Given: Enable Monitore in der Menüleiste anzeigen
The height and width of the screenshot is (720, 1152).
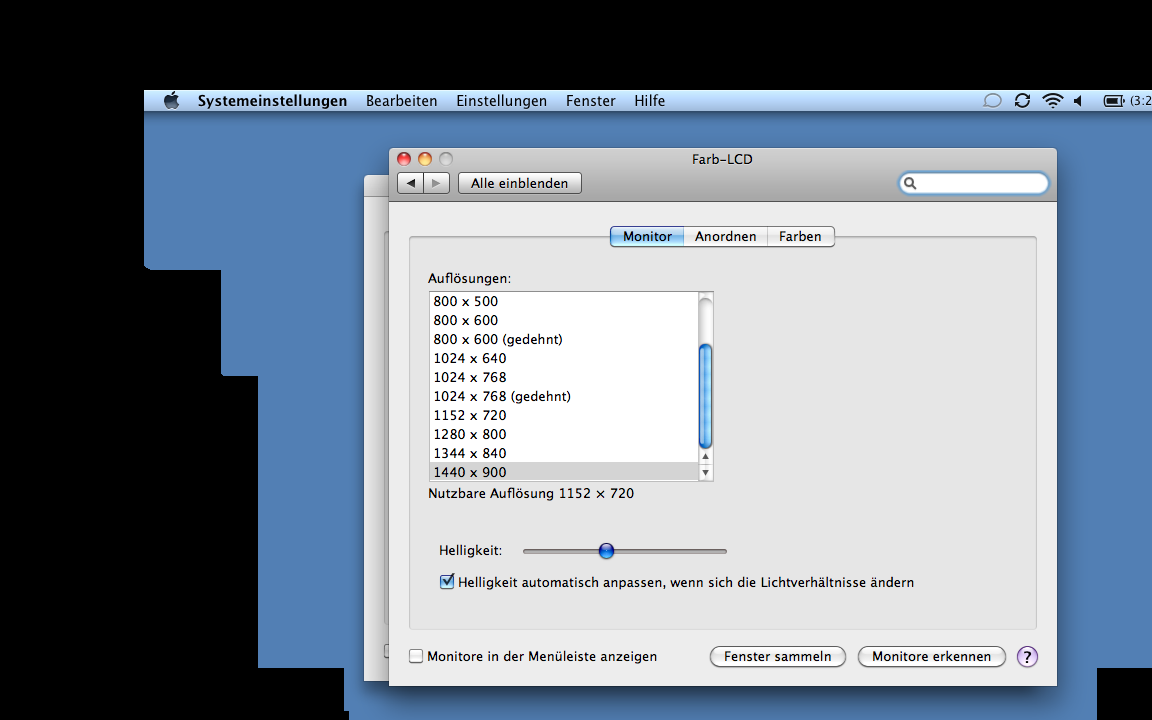Looking at the screenshot, I should [x=416, y=656].
